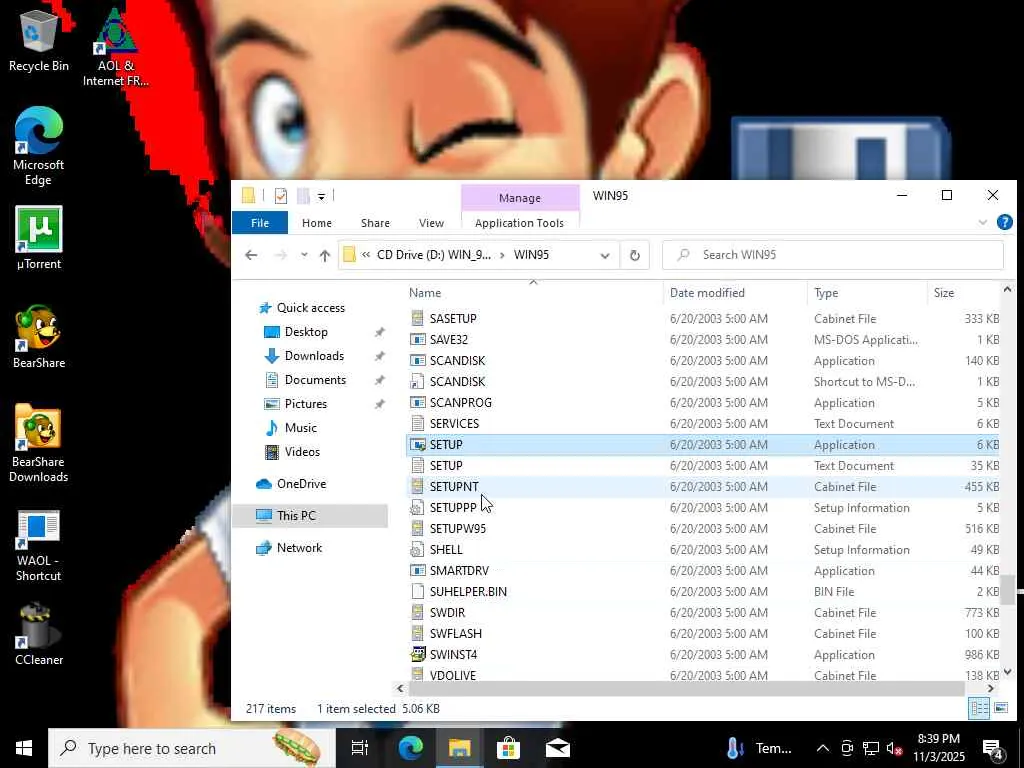Image resolution: width=1024 pixels, height=768 pixels.
Task: Open Documents in the navigation pane
Action: coord(315,380)
